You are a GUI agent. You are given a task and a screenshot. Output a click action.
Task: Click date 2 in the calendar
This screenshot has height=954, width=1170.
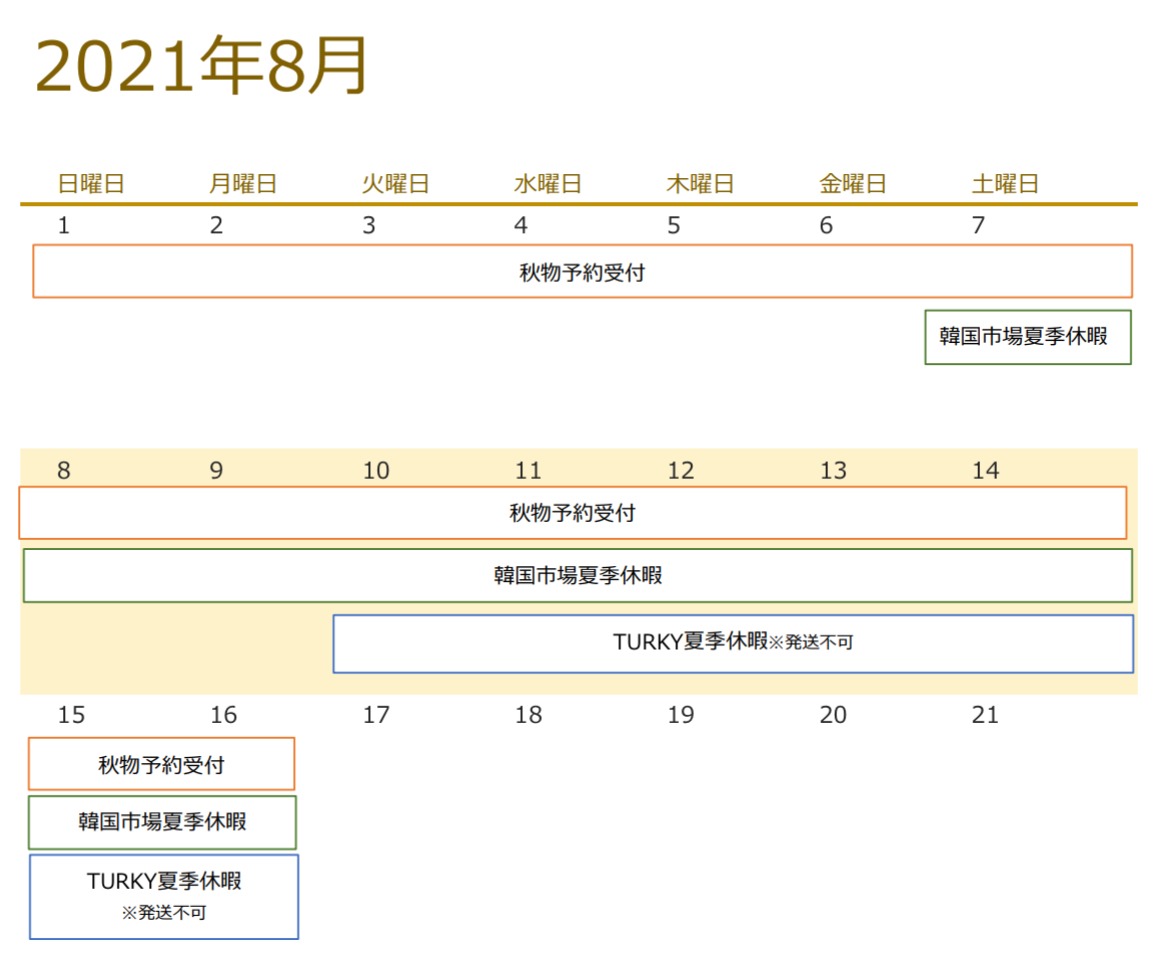tap(216, 225)
